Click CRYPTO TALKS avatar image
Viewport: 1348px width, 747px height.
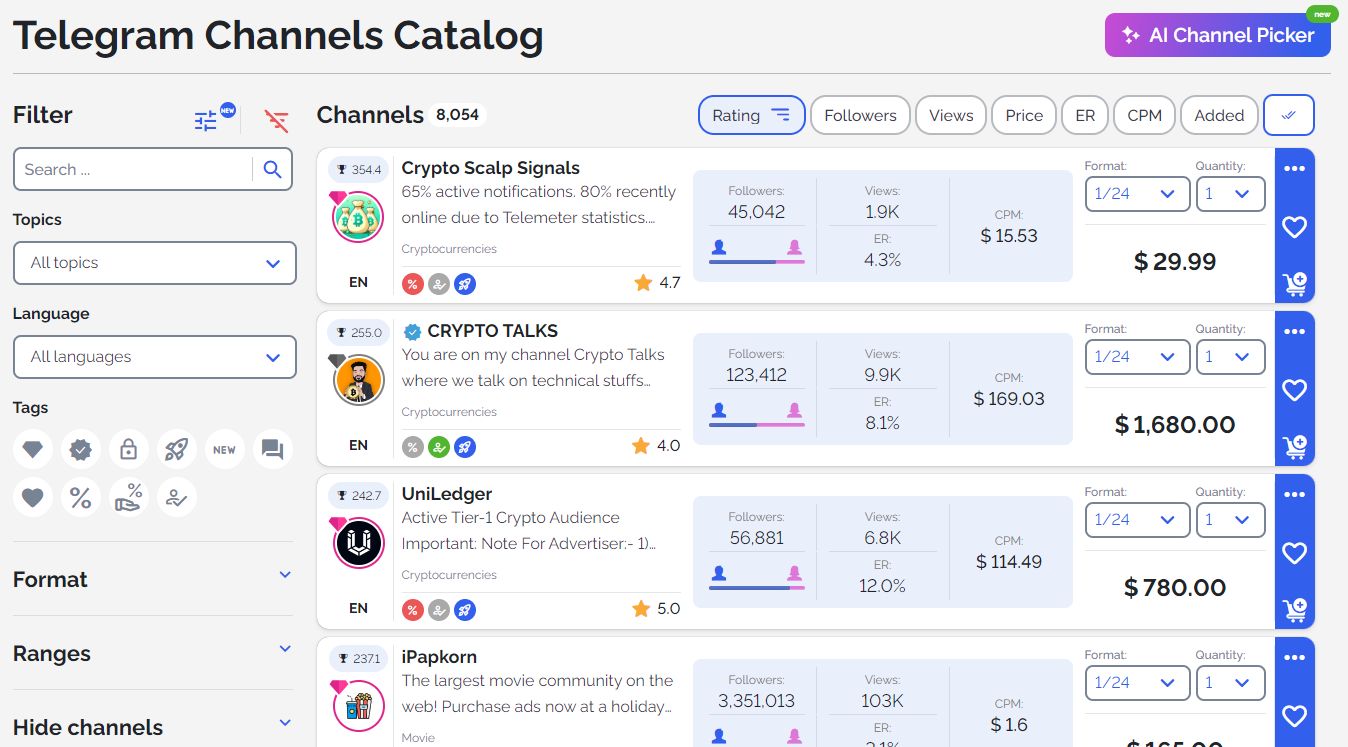click(x=358, y=380)
